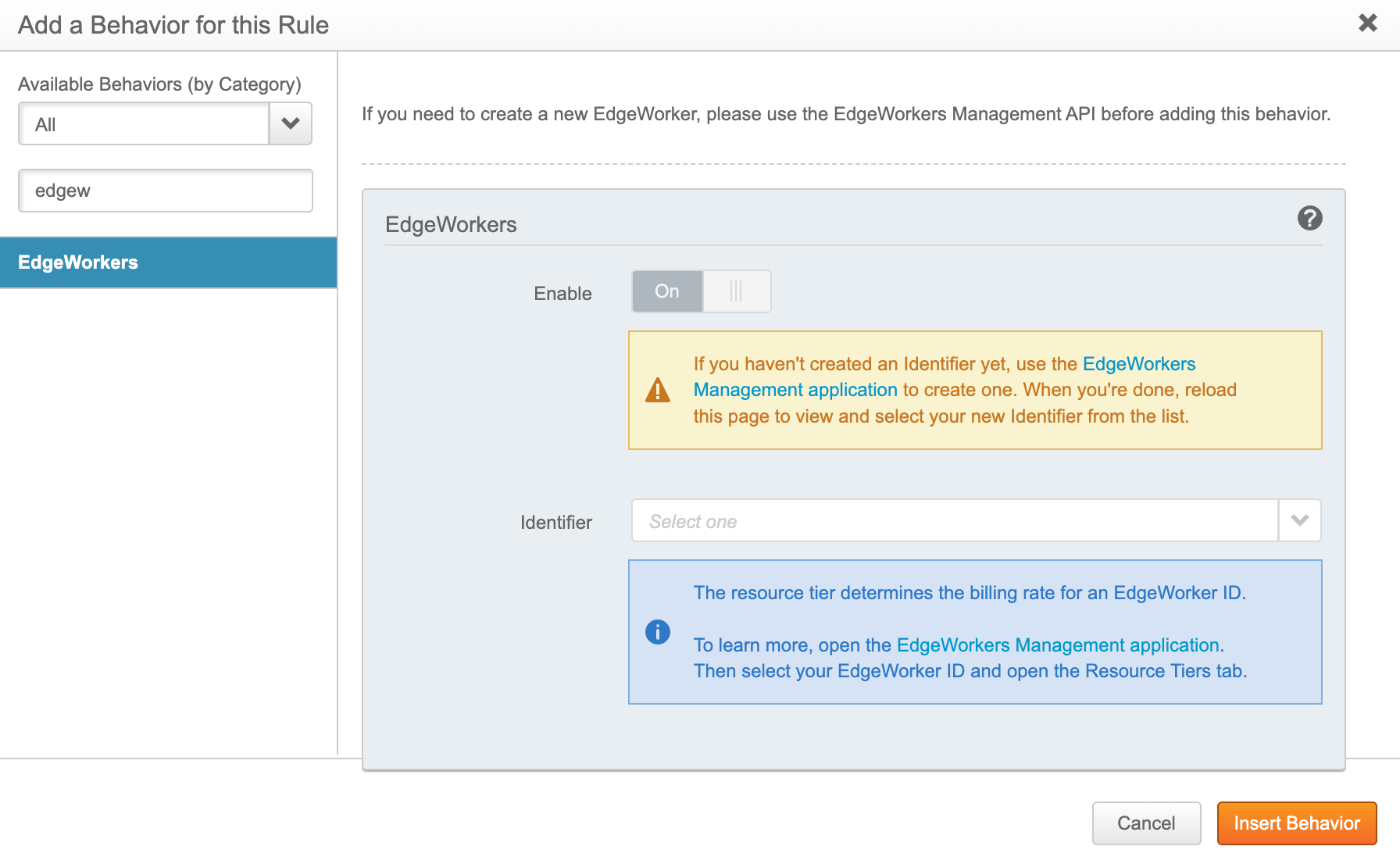Click the Insert Behavior button
The width and height of the screenshot is (1400, 864).
click(1297, 823)
